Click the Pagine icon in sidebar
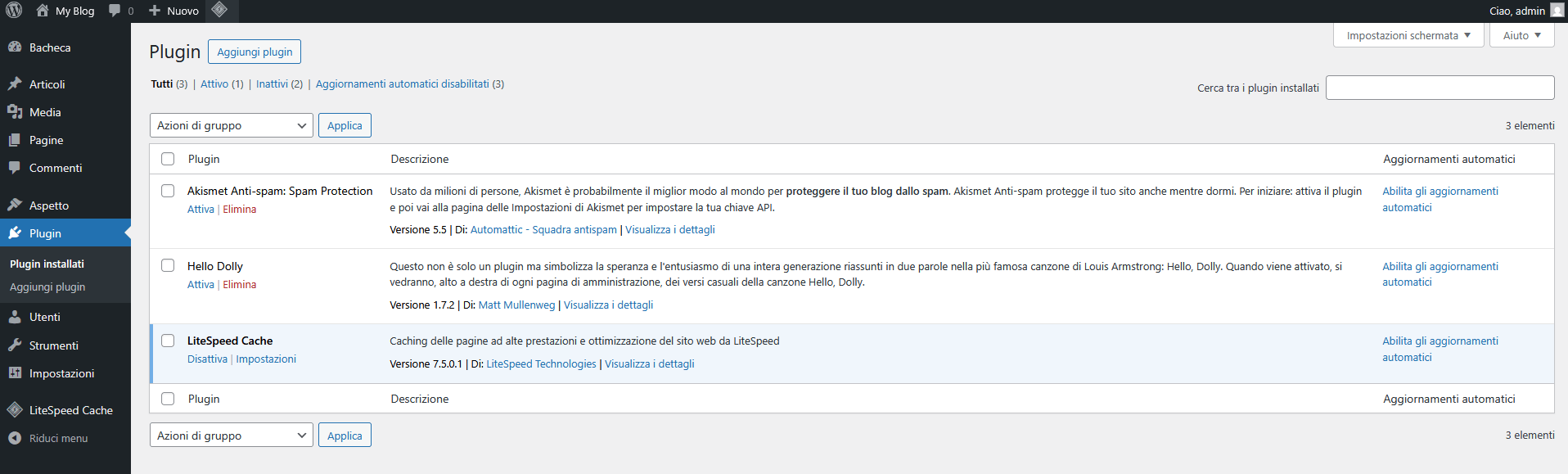The width and height of the screenshot is (1568, 474). pyautogui.click(x=15, y=140)
